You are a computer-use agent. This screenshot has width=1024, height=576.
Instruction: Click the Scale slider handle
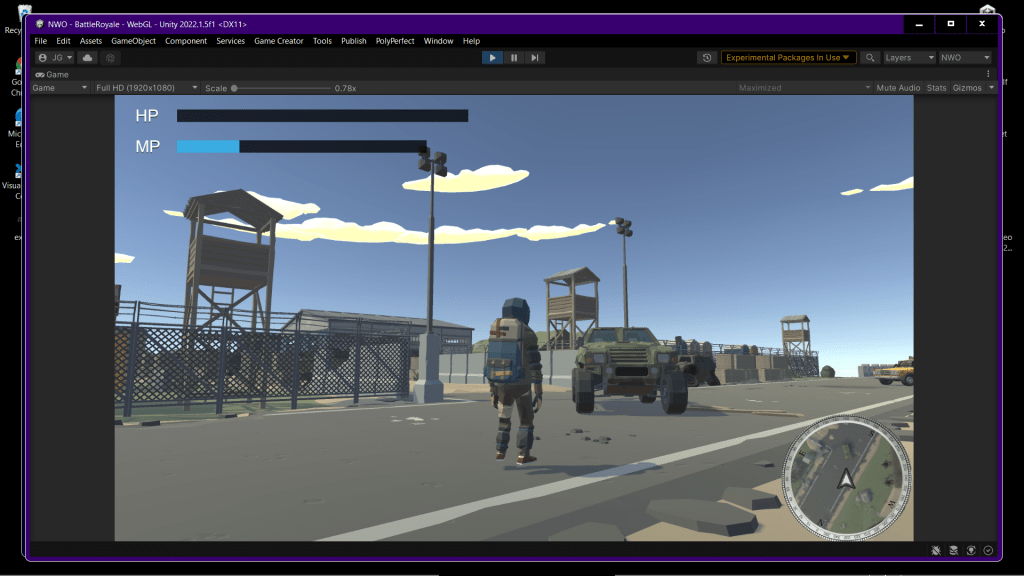click(234, 88)
